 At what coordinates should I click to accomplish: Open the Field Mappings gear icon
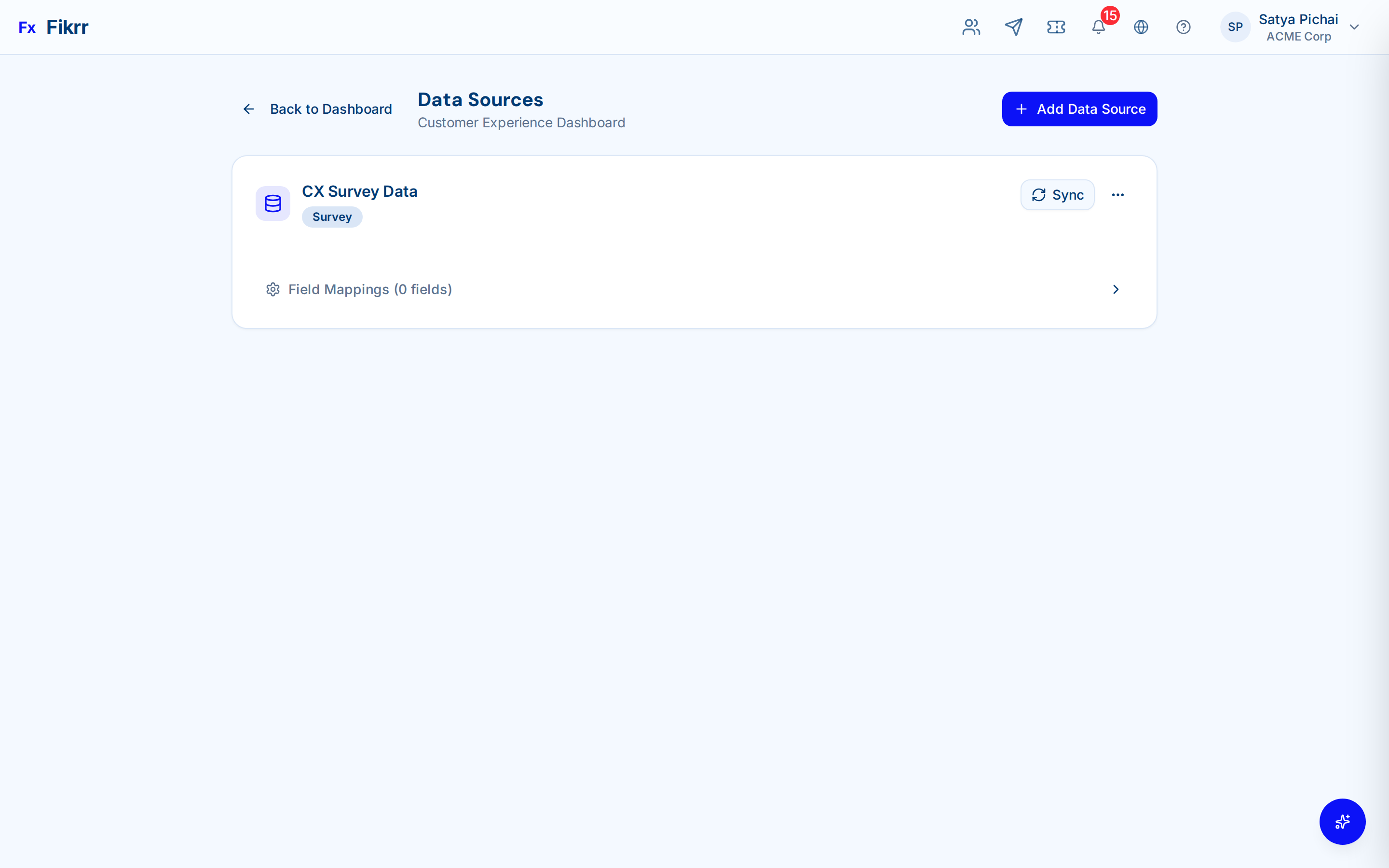[x=272, y=289]
